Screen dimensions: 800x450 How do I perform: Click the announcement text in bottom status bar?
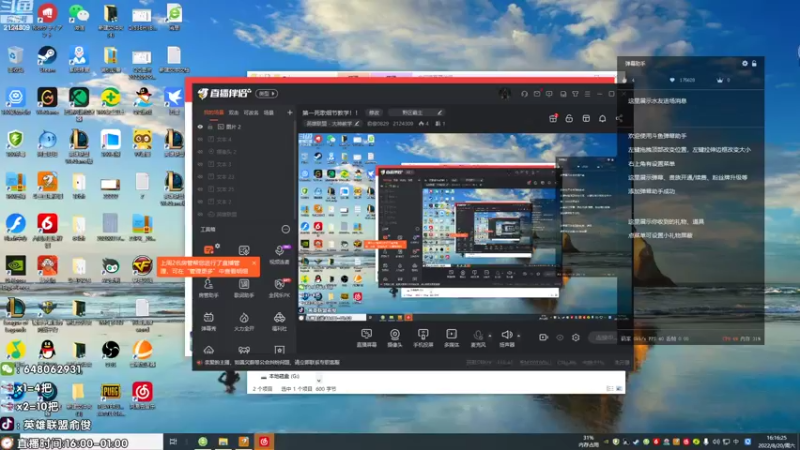click(272, 362)
